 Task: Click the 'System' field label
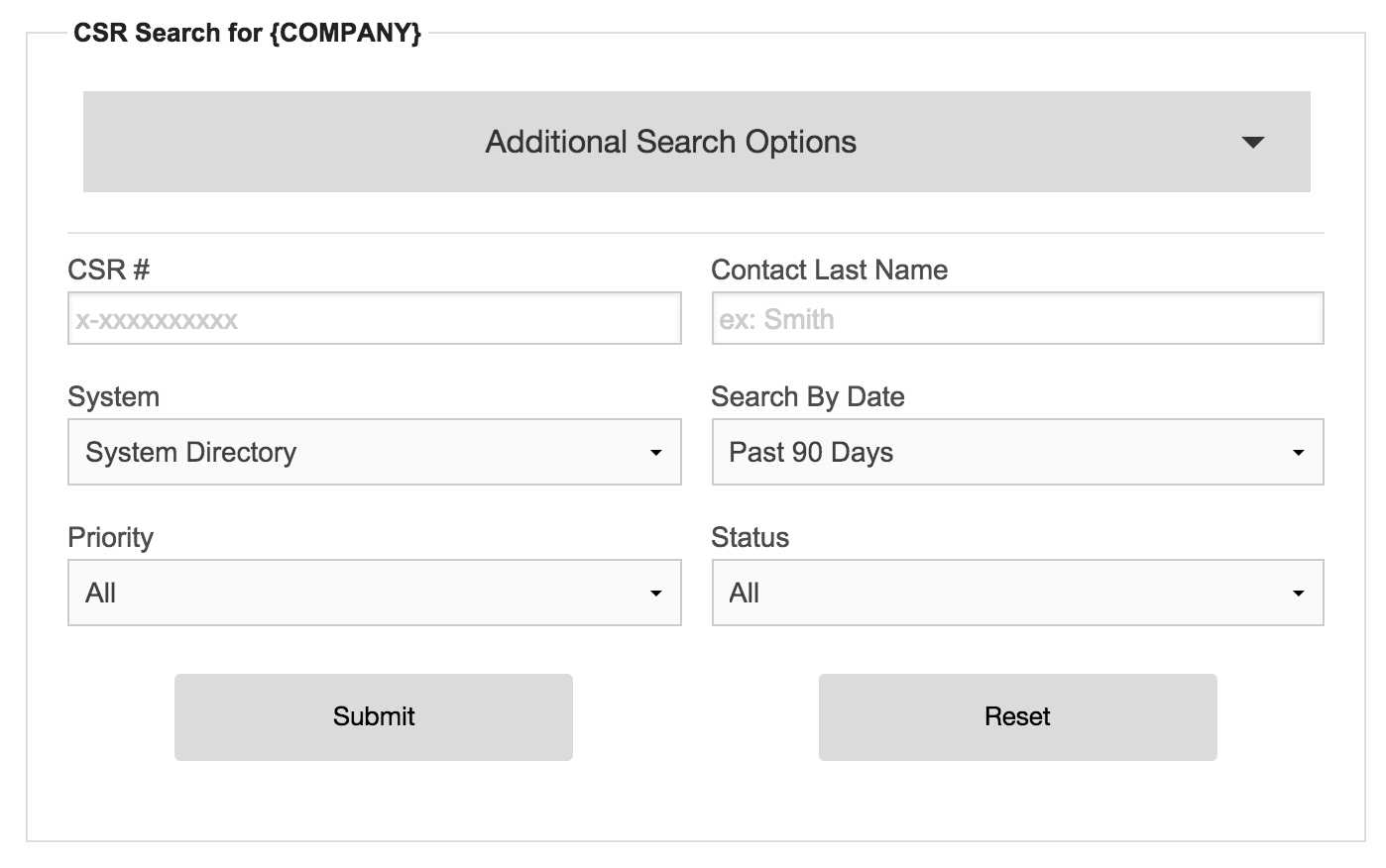tap(113, 396)
